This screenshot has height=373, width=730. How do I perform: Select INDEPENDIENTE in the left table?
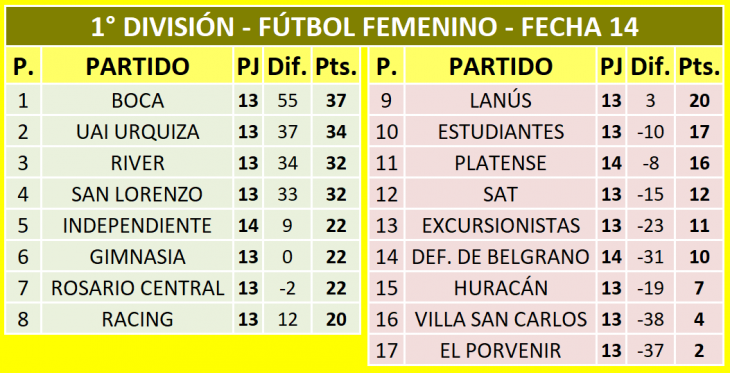pos(137,225)
